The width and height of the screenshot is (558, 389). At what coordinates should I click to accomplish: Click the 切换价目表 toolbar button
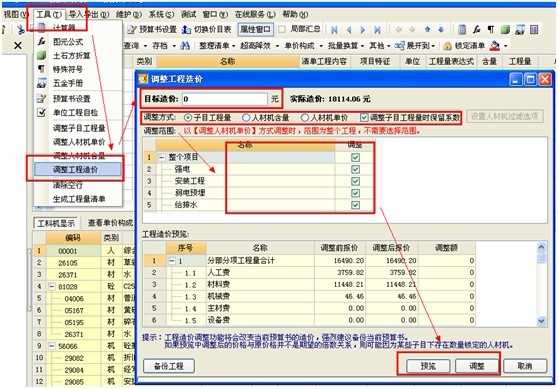click(x=206, y=29)
